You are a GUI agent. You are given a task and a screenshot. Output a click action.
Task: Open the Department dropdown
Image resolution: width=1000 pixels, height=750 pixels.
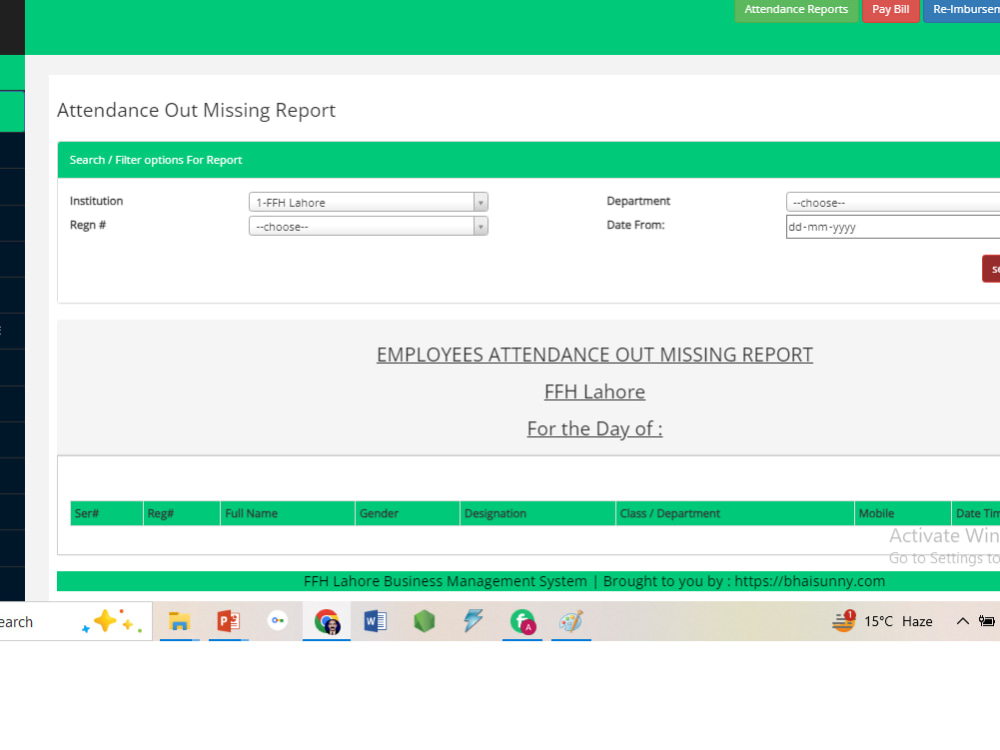pos(893,202)
